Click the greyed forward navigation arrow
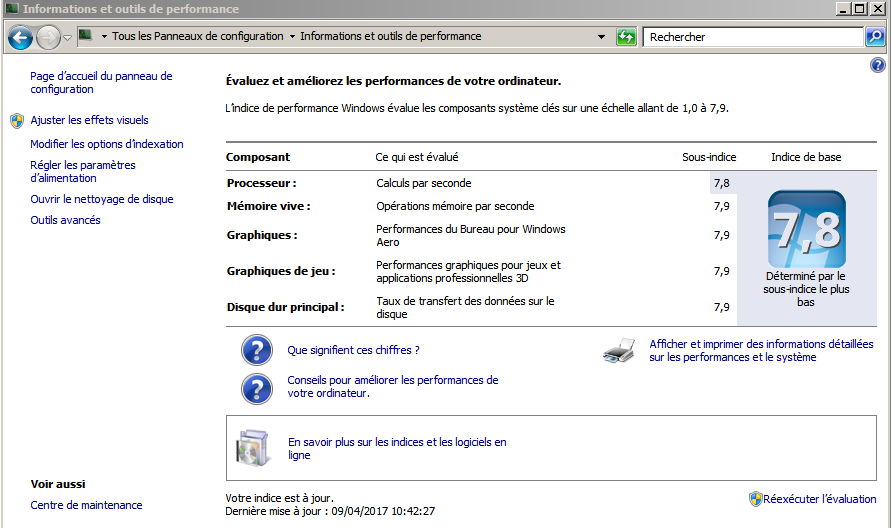This screenshot has height=528, width=891. [48, 38]
